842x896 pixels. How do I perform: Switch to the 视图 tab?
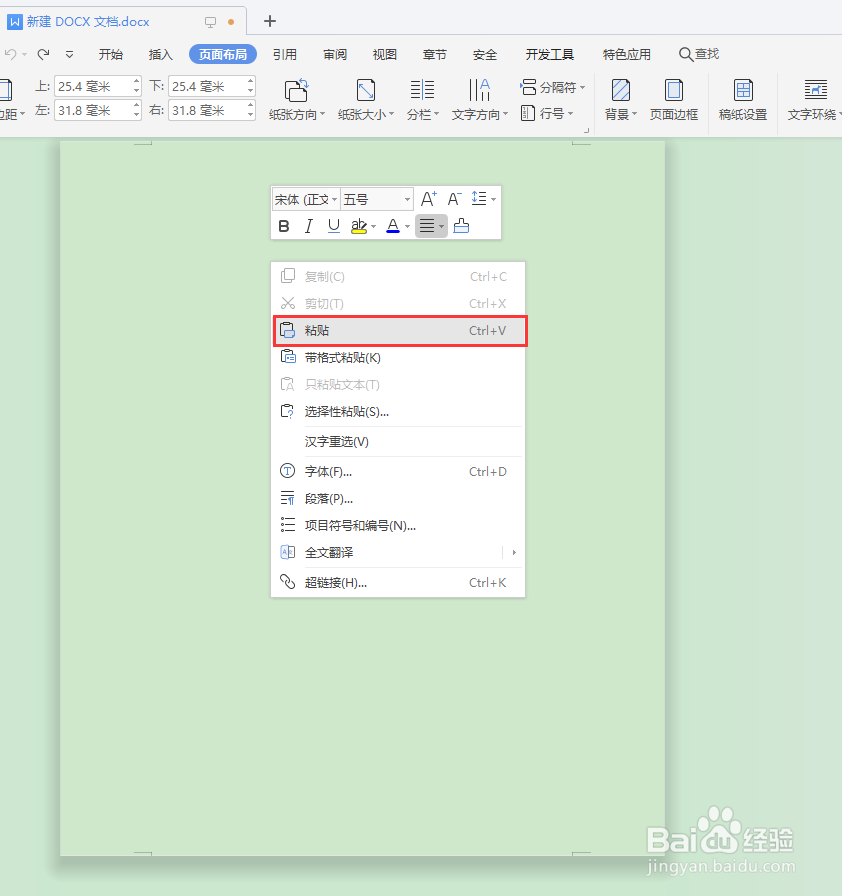click(384, 54)
